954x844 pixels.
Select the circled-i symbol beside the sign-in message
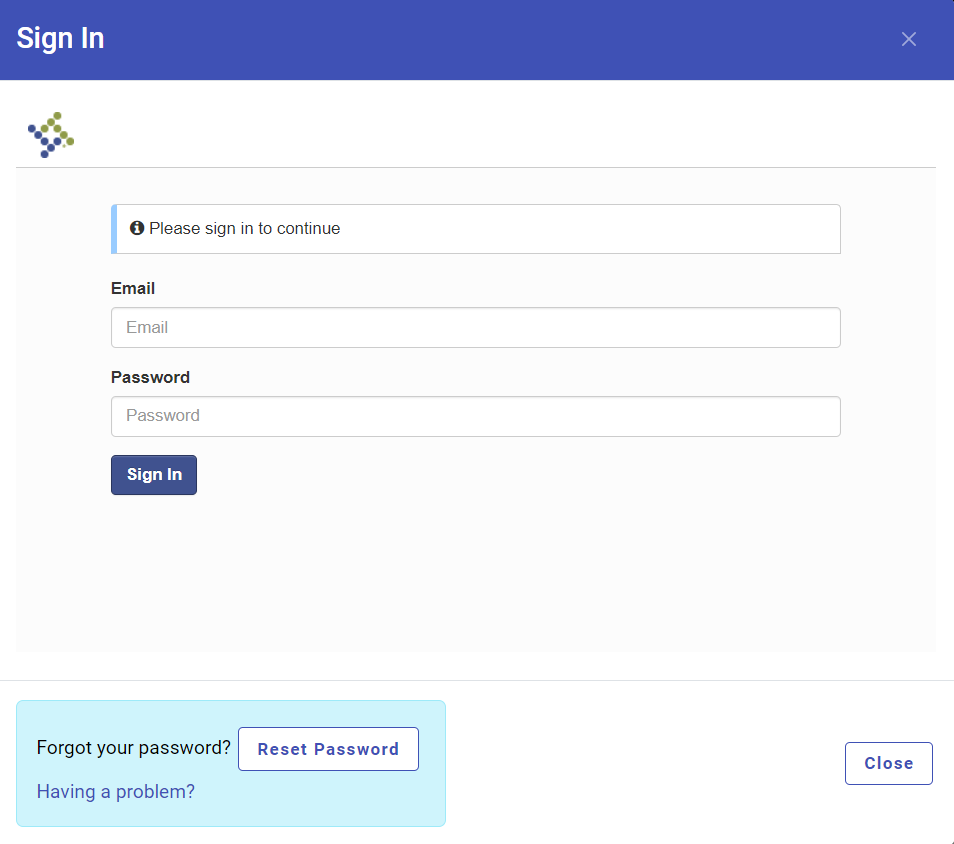[137, 228]
